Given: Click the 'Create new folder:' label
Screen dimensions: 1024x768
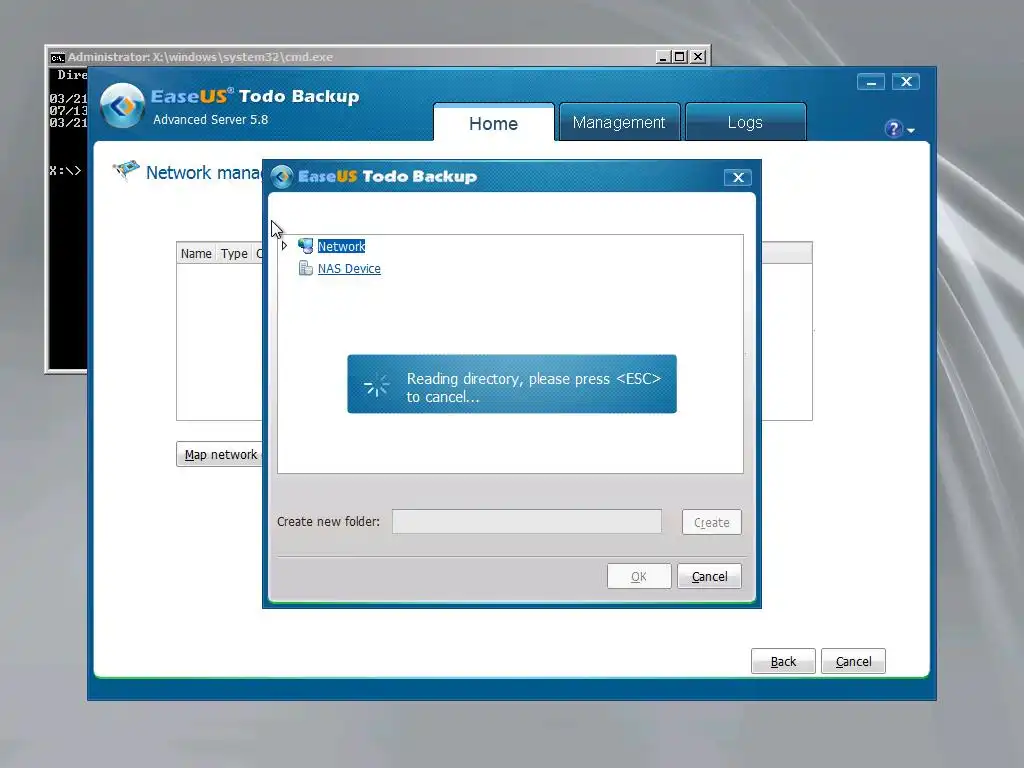Looking at the screenshot, I should [x=328, y=521].
